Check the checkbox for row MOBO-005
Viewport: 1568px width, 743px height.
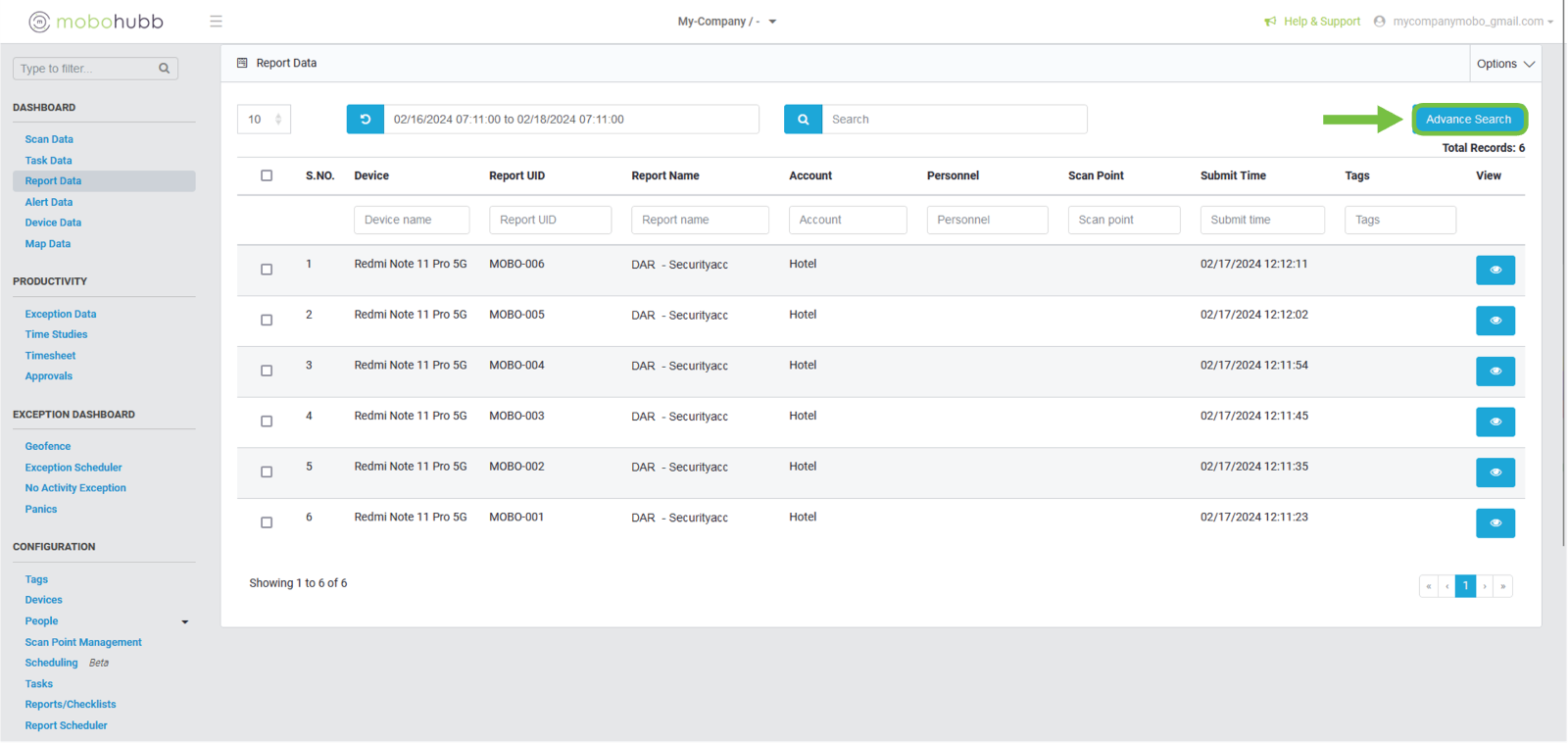pyautogui.click(x=267, y=321)
